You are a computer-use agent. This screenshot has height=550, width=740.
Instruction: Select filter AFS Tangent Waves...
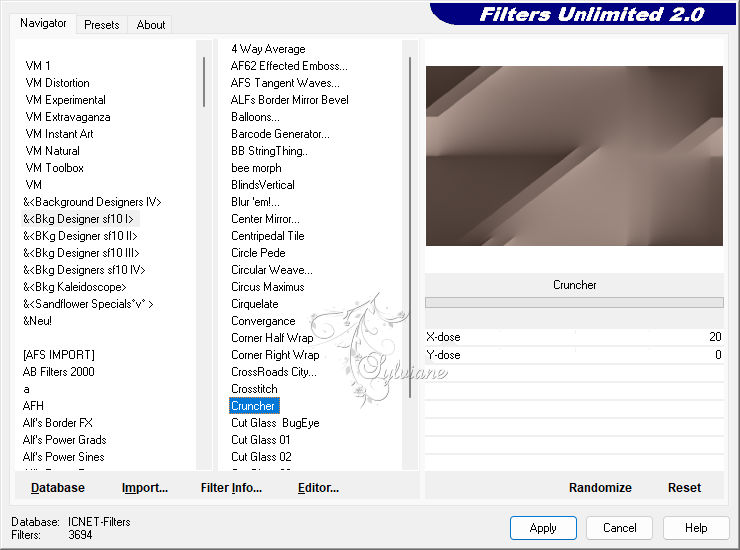[285, 83]
